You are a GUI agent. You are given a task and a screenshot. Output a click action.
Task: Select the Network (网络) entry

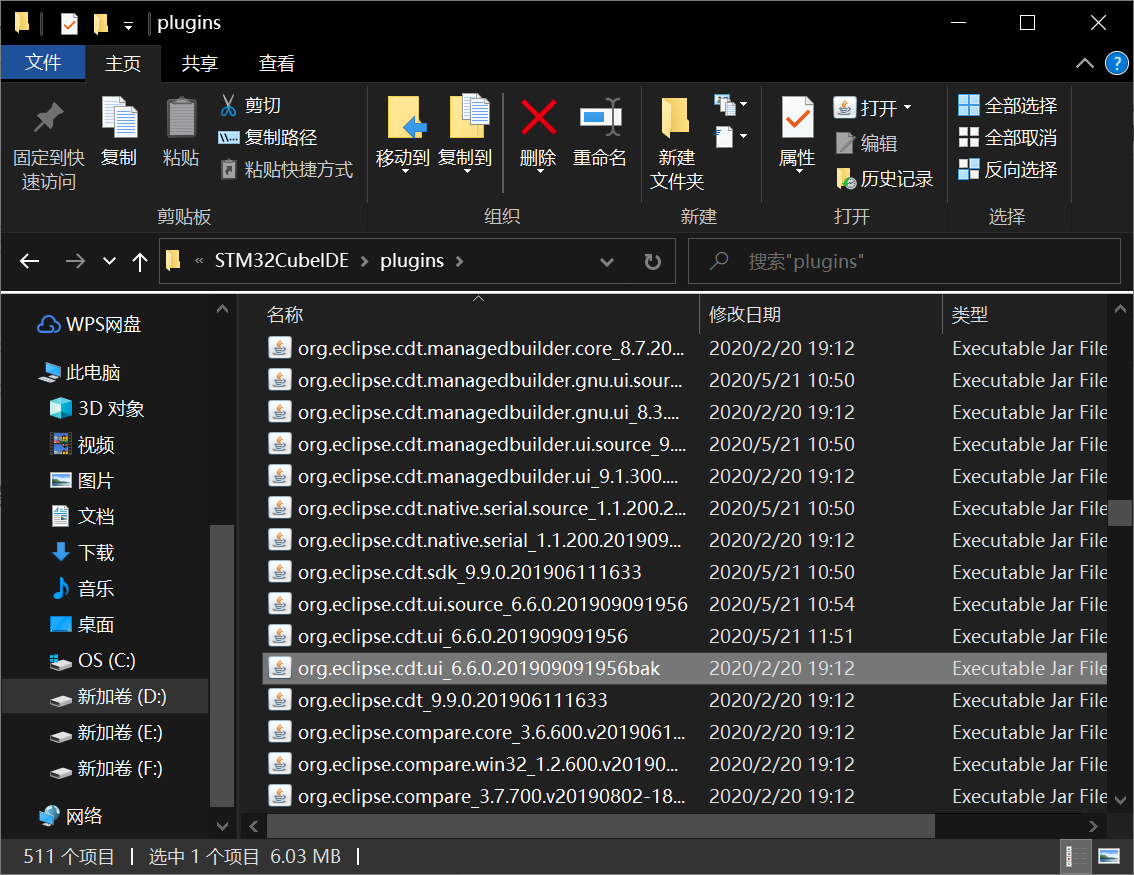click(x=70, y=816)
